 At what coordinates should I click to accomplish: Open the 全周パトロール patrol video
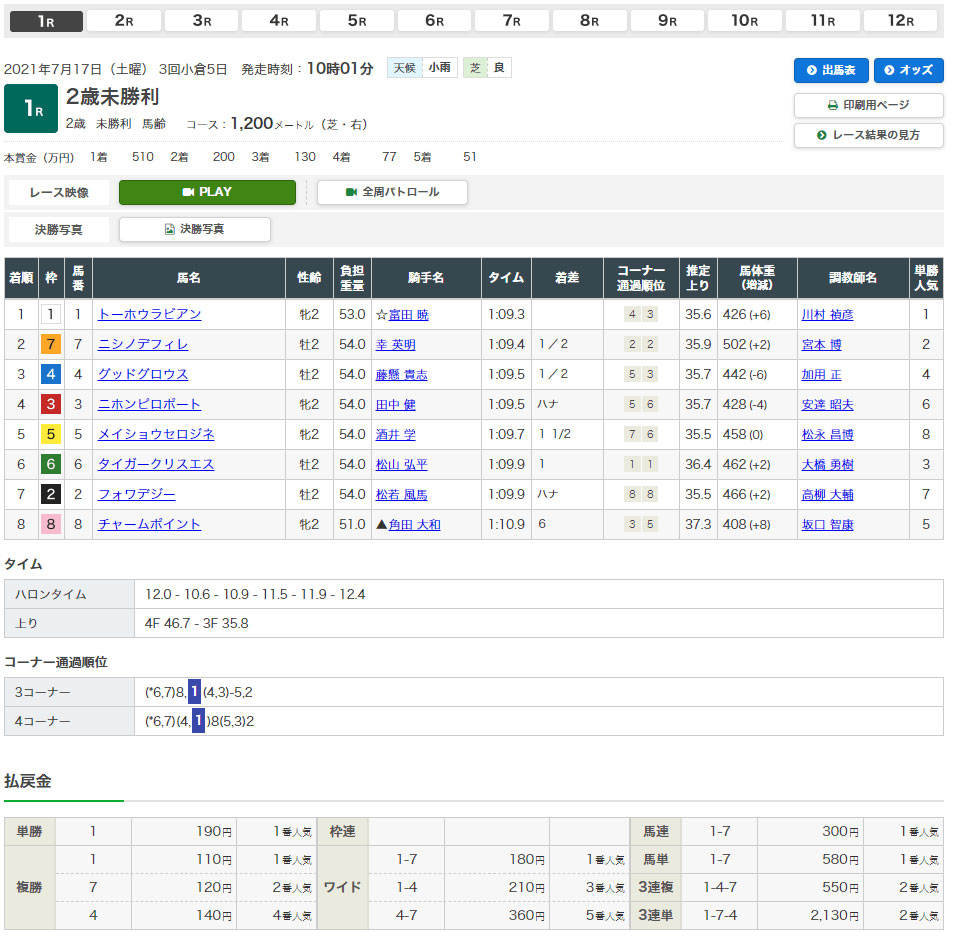[x=392, y=192]
